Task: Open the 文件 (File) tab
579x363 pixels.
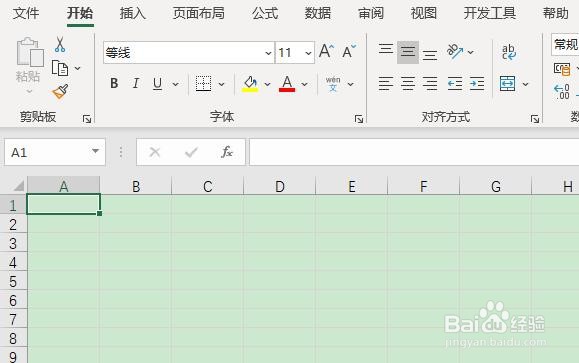Action: (x=26, y=13)
